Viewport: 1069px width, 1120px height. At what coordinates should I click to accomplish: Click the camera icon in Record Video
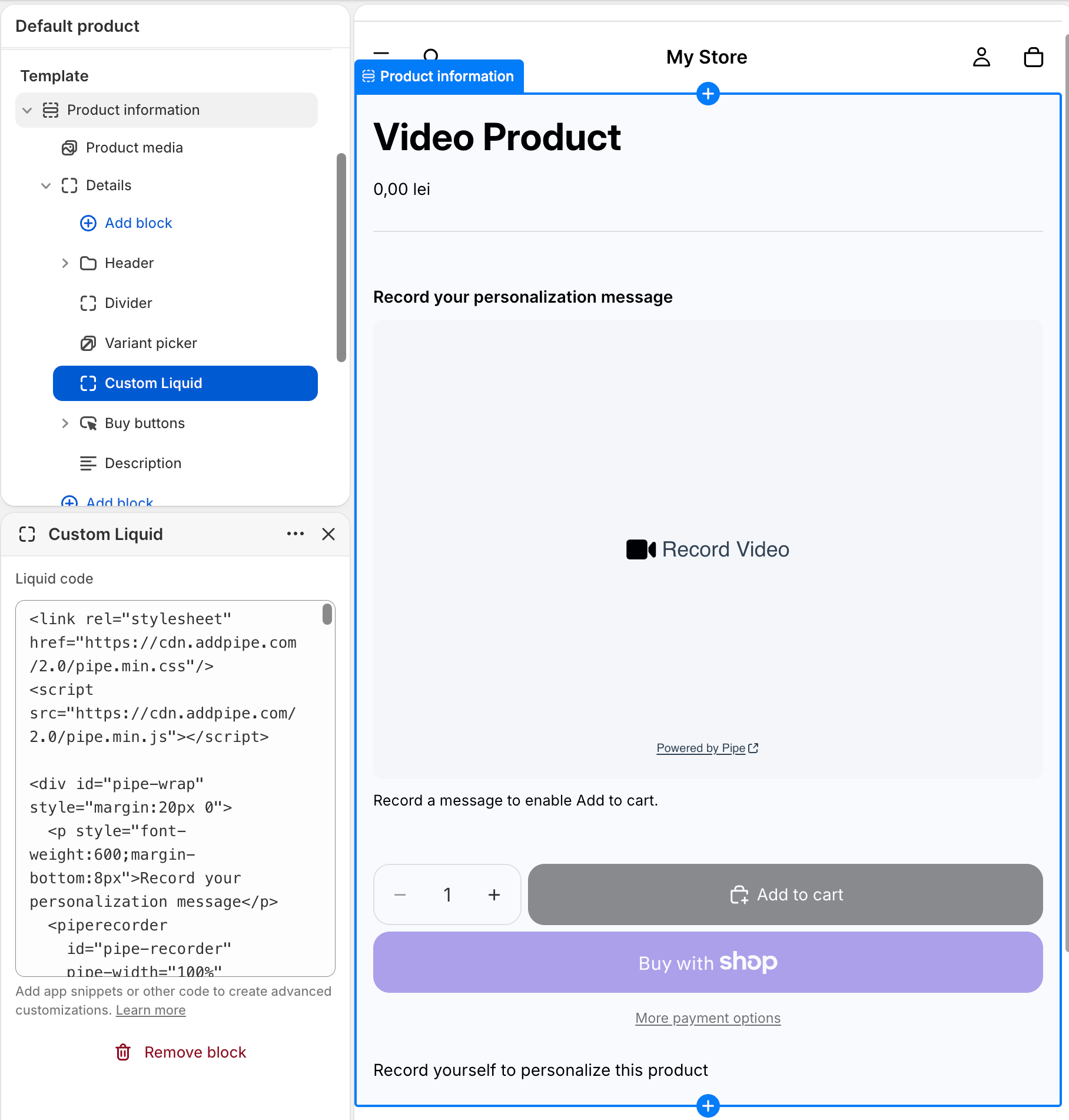pos(641,549)
